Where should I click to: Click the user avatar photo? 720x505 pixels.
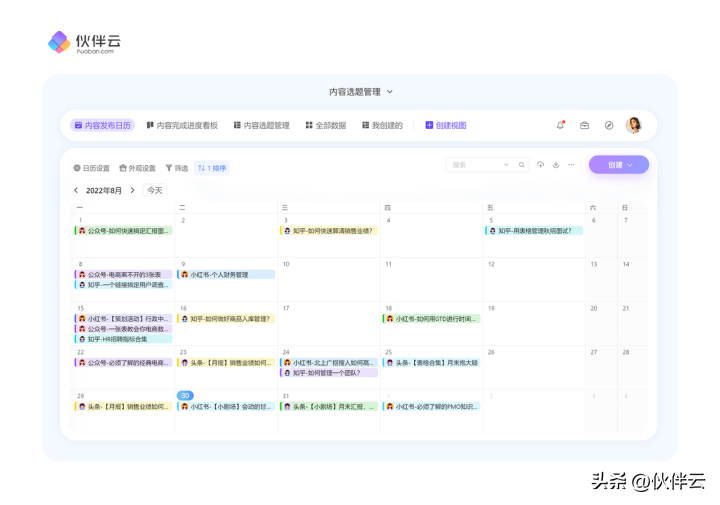point(633,125)
